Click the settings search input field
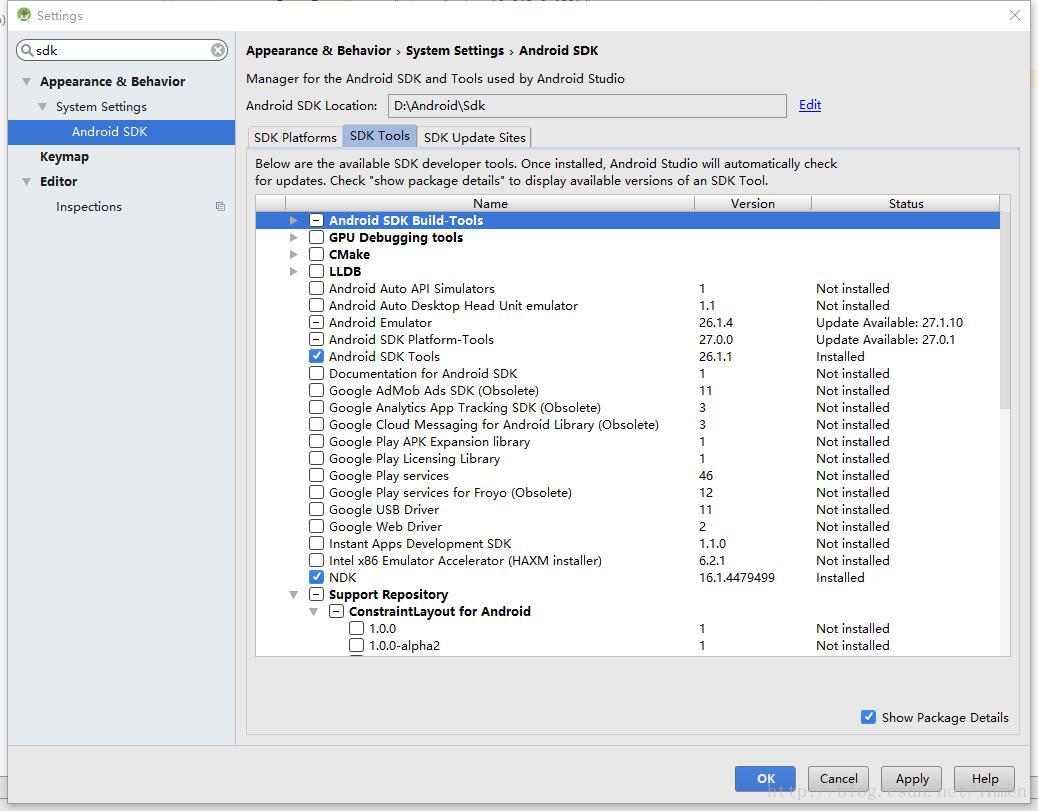The image size is (1038, 811). click(x=122, y=50)
